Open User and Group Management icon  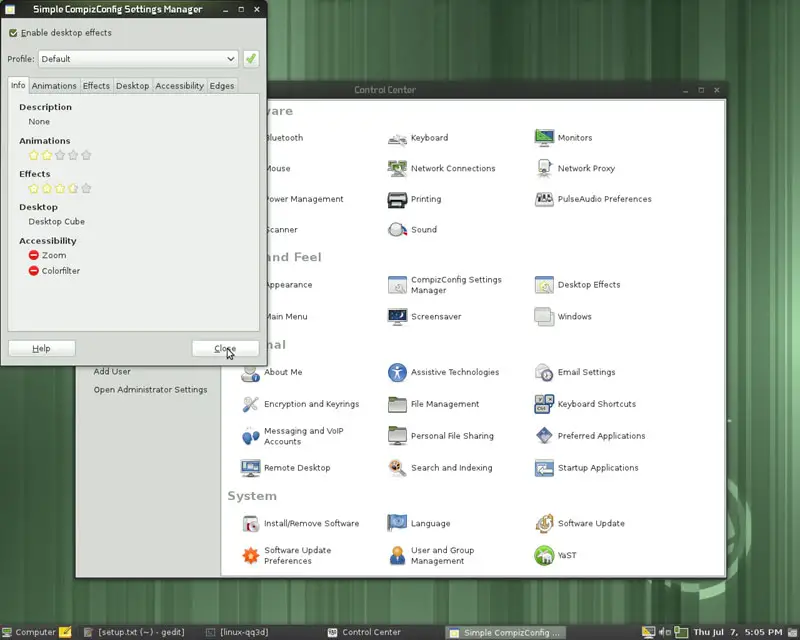397,555
